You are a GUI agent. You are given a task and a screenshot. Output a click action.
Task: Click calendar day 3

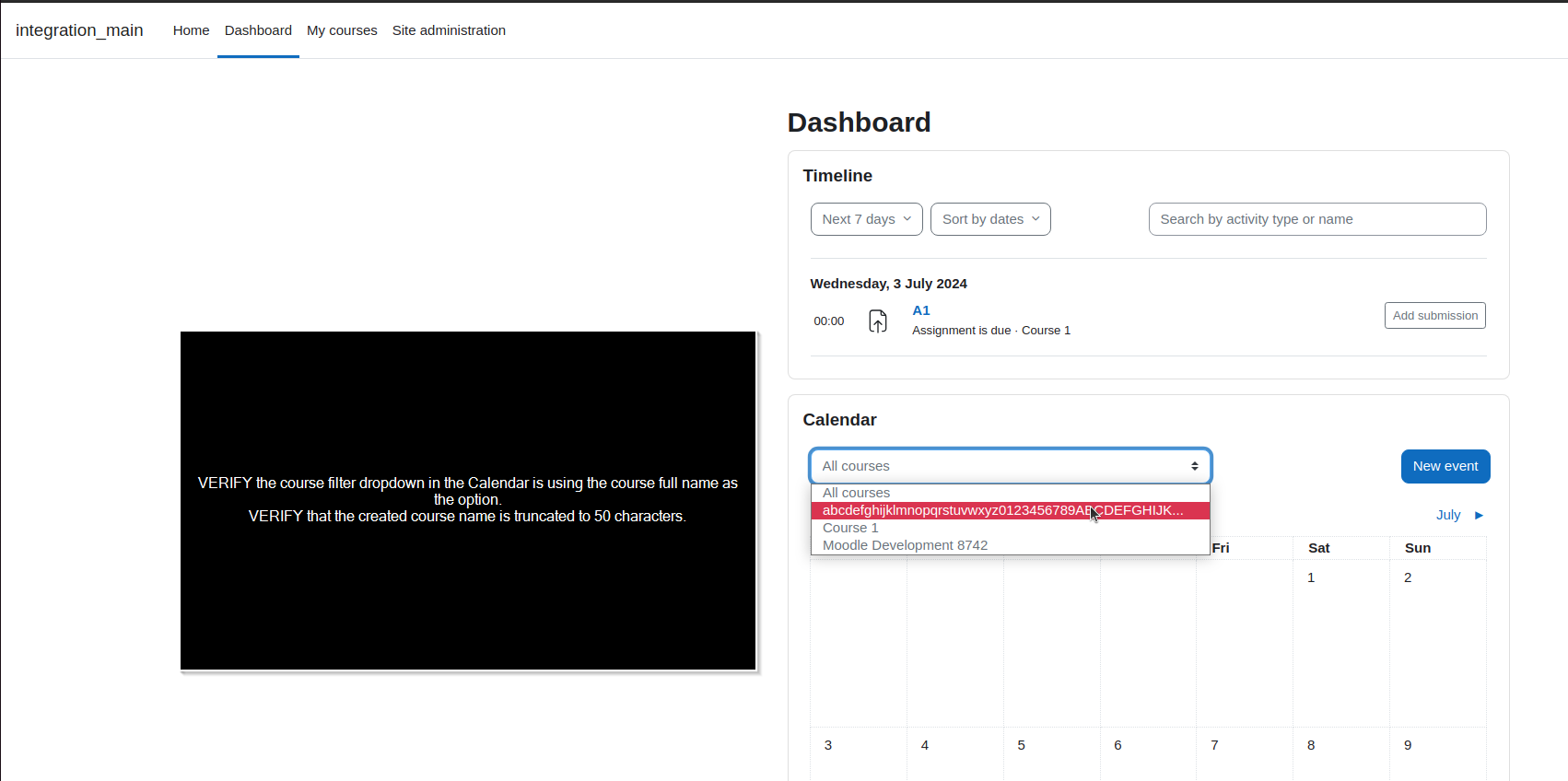828,745
